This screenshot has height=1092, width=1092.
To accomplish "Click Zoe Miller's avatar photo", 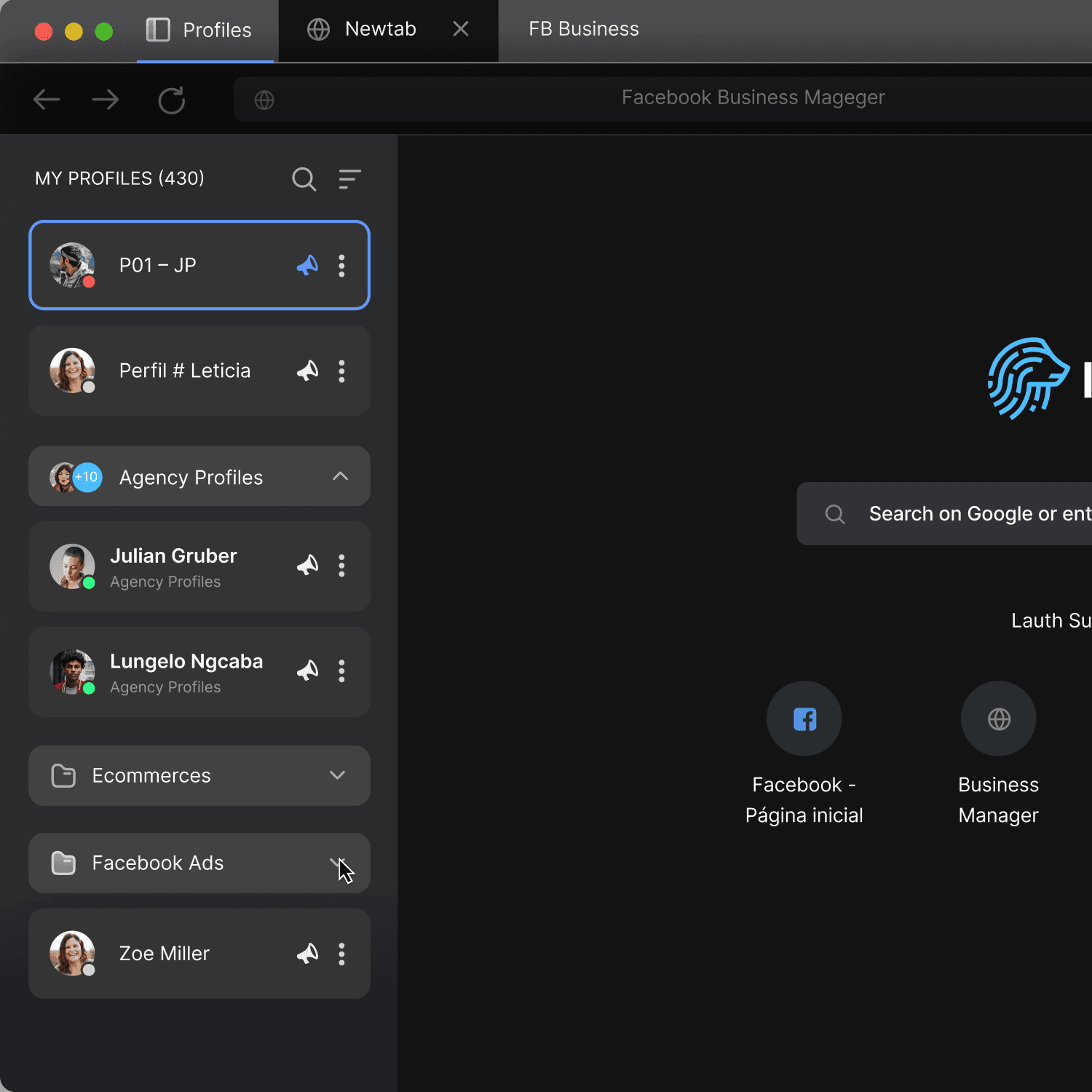I will [72, 954].
